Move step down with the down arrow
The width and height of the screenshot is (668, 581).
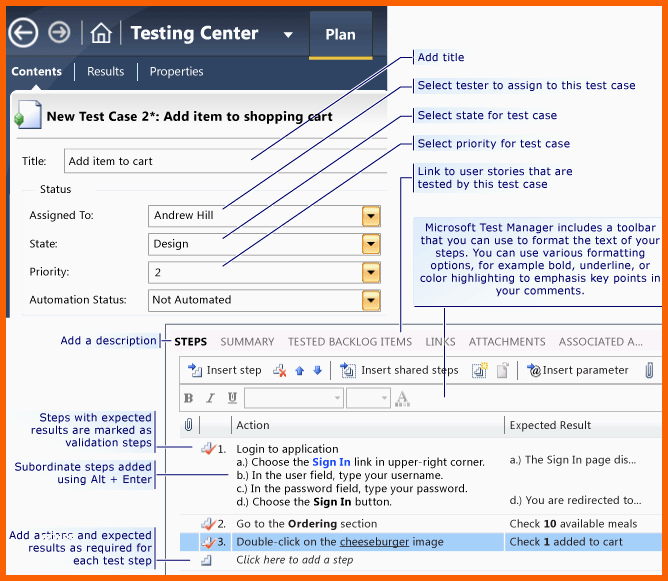click(x=317, y=370)
